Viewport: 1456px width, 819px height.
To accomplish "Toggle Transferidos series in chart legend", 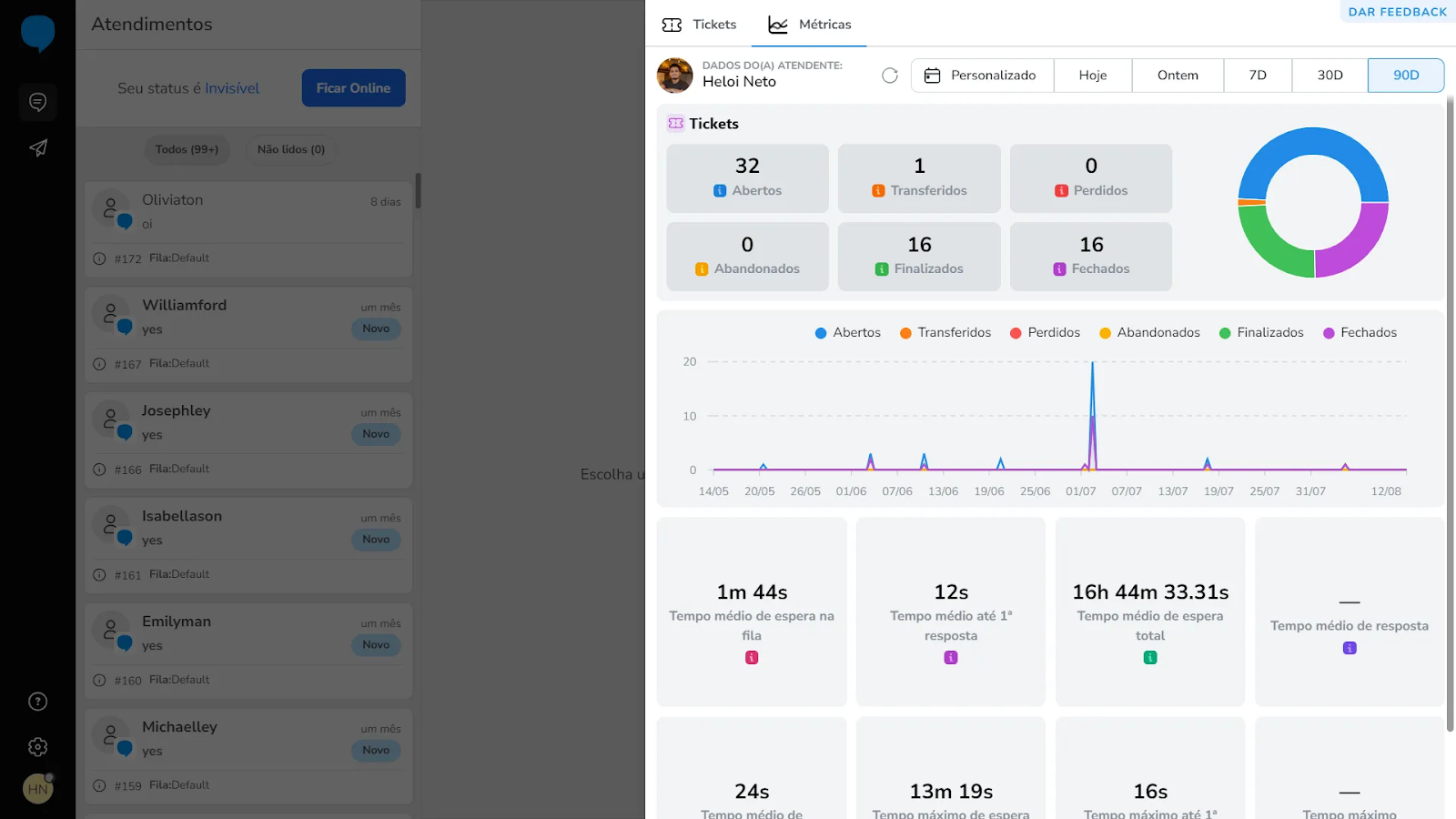I will 945,333.
